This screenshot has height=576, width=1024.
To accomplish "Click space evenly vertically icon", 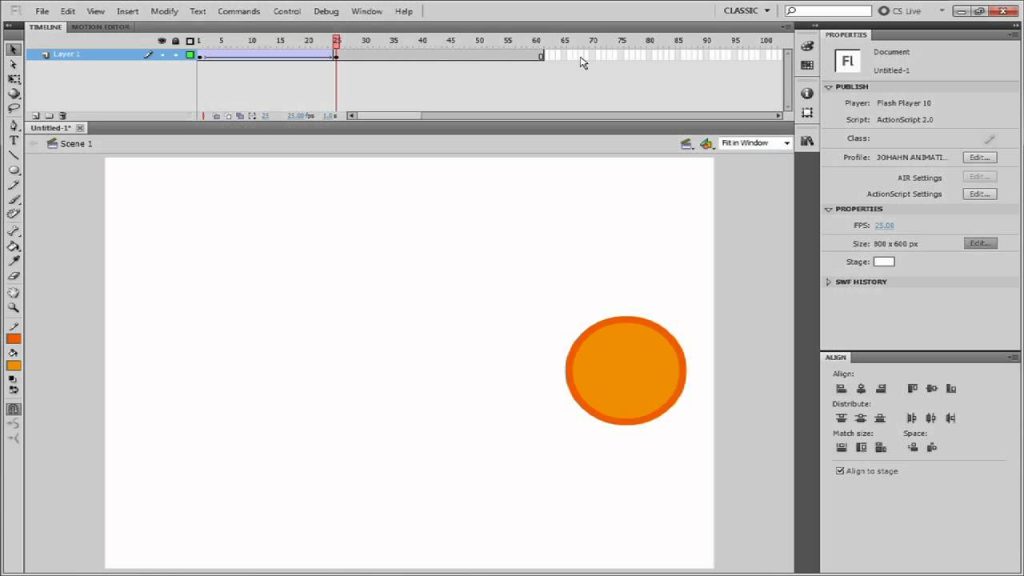I will click(x=912, y=447).
